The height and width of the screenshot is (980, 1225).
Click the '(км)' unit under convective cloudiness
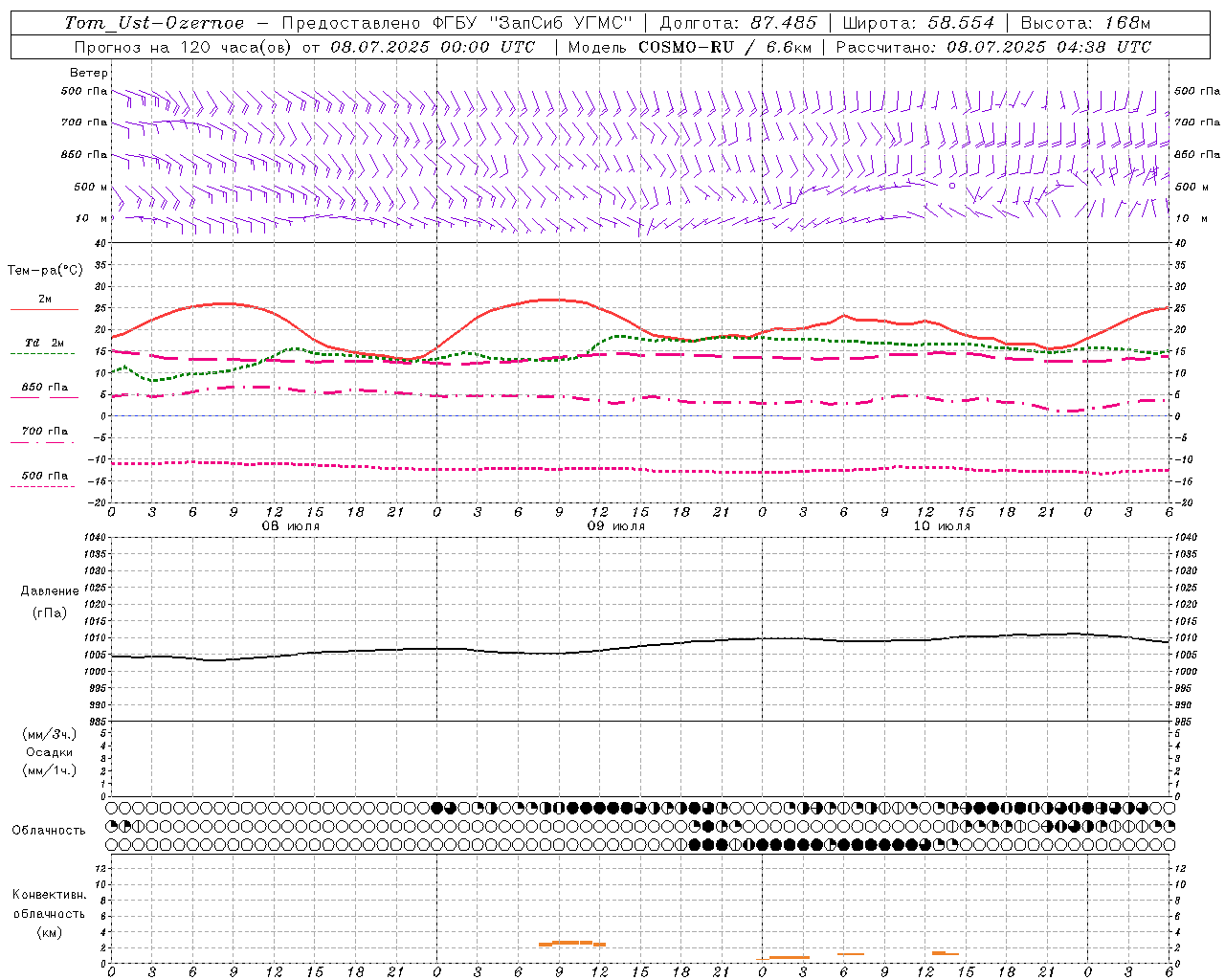49,932
